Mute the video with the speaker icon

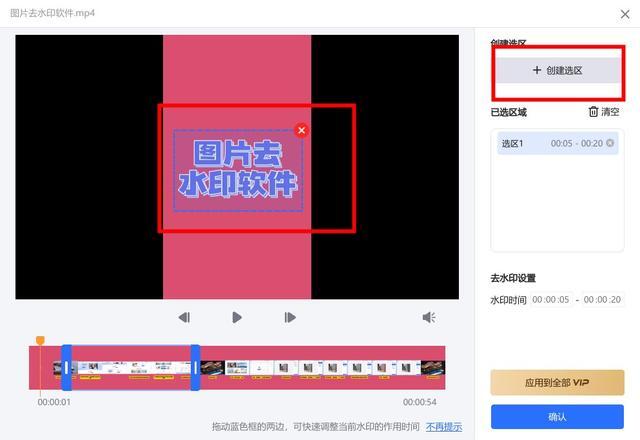click(x=429, y=317)
